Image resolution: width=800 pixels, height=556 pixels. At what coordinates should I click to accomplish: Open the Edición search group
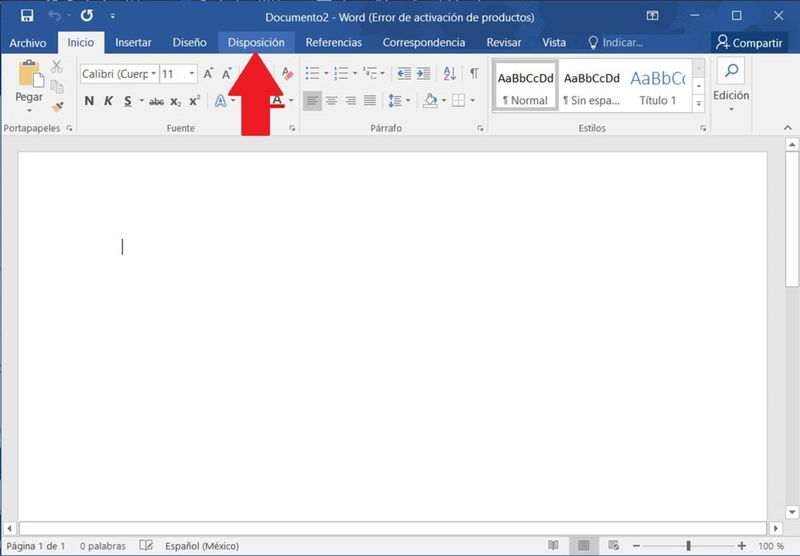731,87
